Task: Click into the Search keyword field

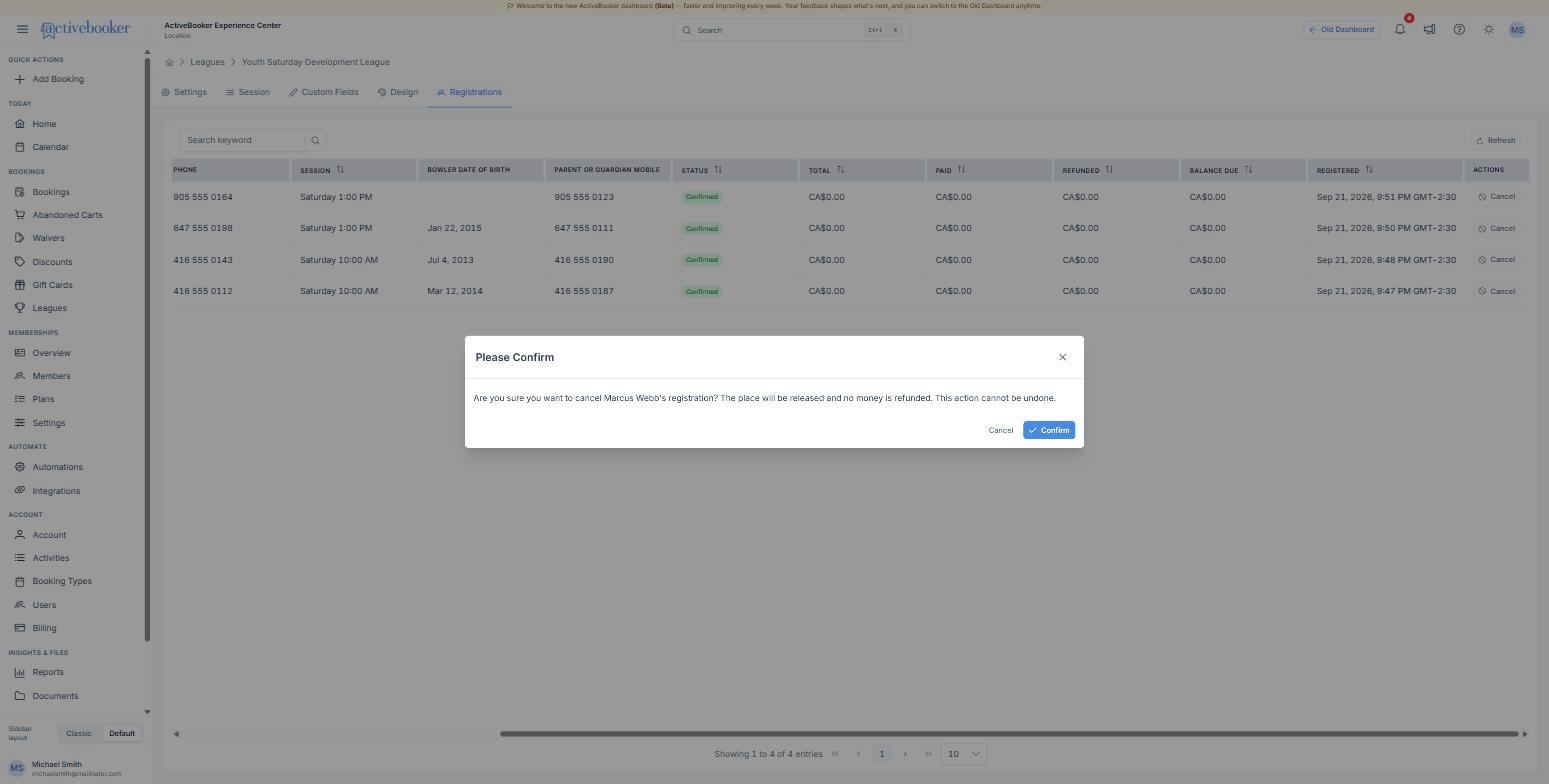Action: (242, 140)
